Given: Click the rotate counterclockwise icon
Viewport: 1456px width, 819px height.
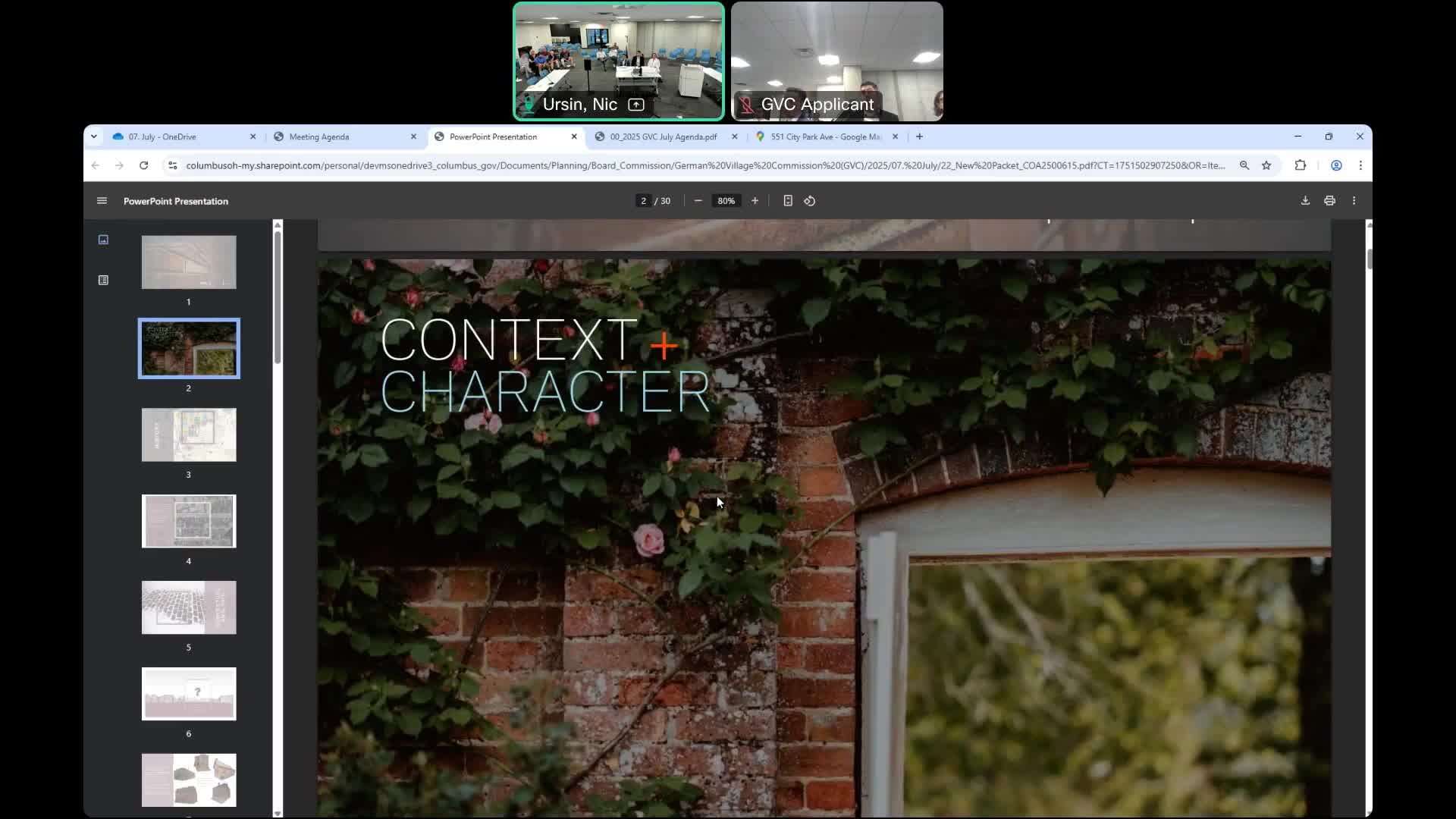Looking at the screenshot, I should click(x=810, y=201).
